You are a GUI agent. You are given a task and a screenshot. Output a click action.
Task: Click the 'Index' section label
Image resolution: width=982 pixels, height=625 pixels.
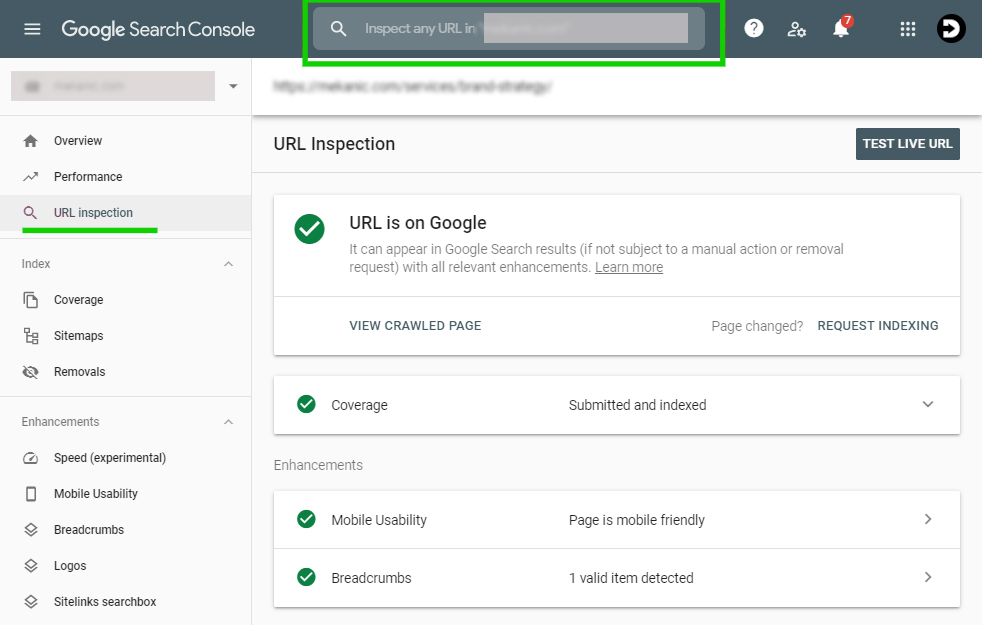[x=36, y=264]
